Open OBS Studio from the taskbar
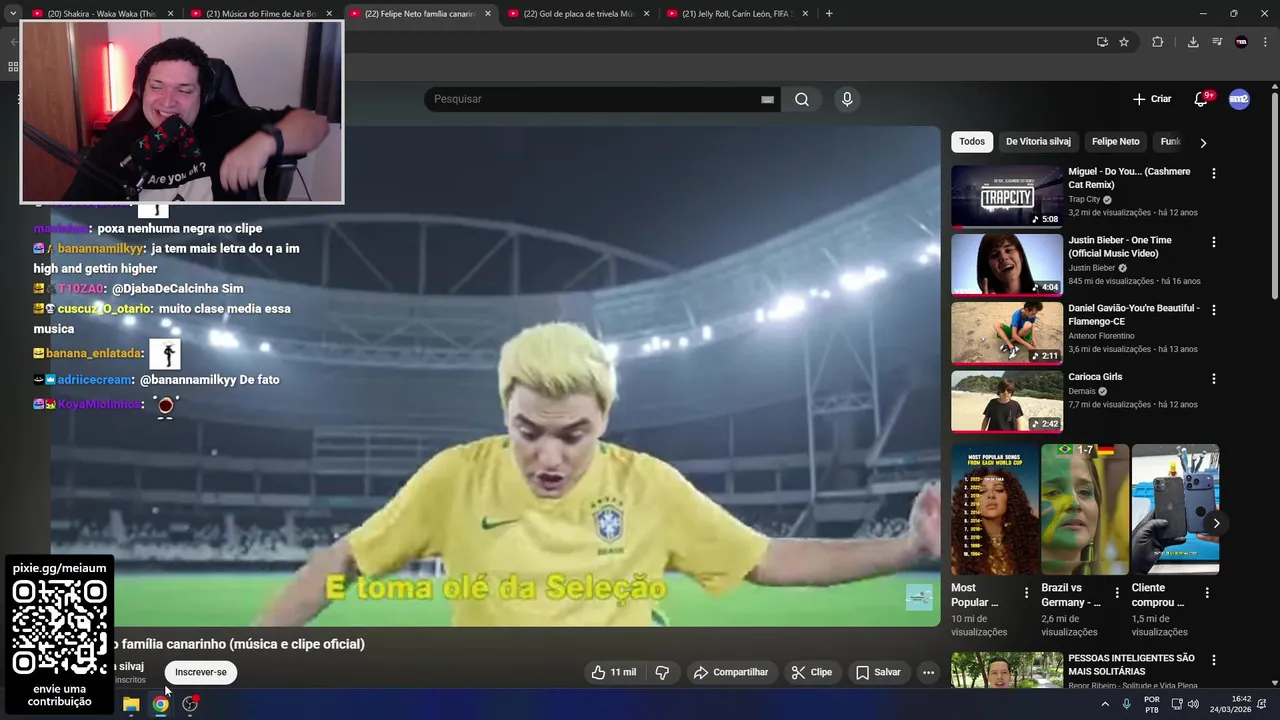This screenshot has width=1280, height=720. 190,704
